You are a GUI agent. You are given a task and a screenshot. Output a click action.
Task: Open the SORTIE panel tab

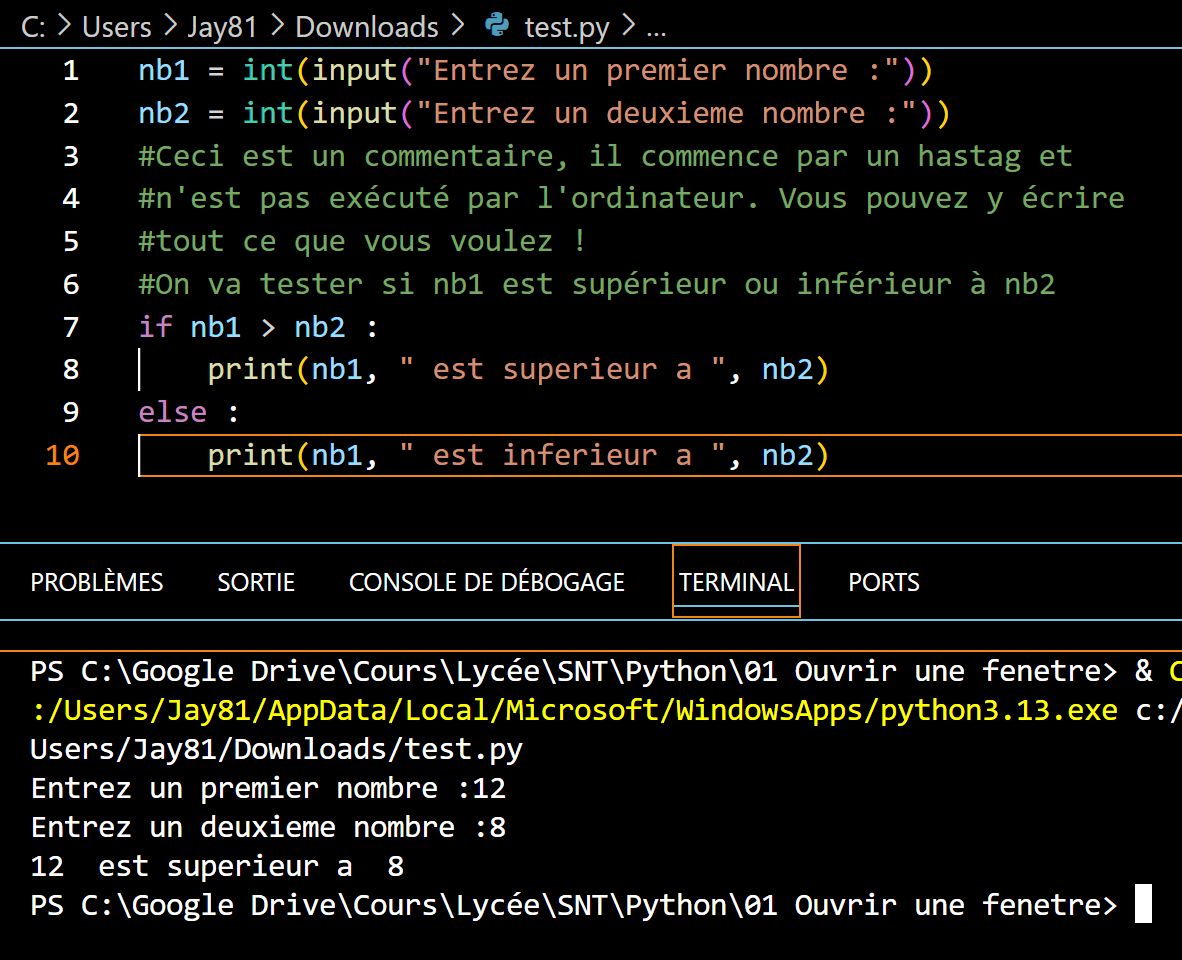(256, 582)
